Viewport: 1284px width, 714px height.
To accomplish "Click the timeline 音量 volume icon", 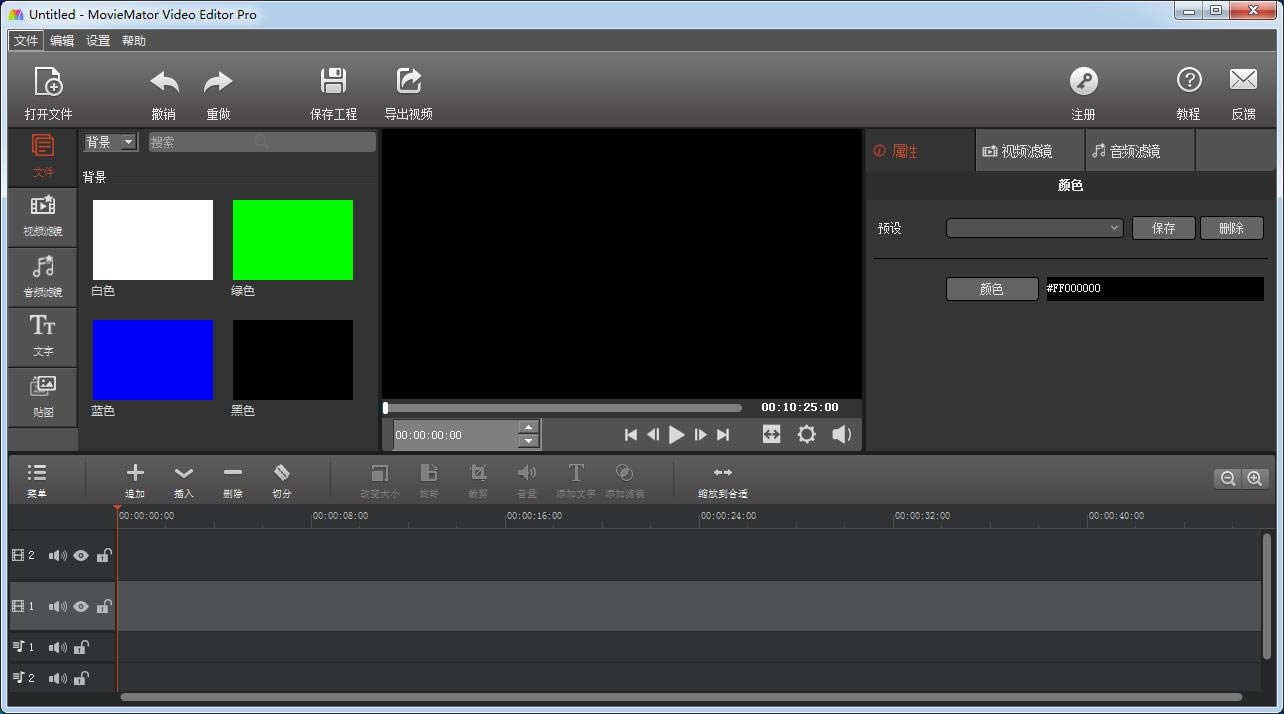I will pyautogui.click(x=527, y=472).
